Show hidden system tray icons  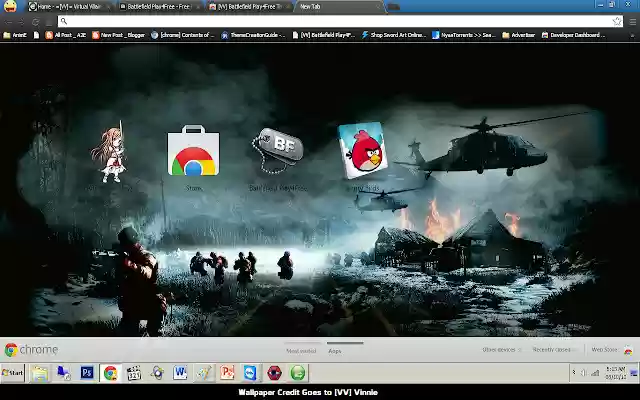click(x=573, y=373)
